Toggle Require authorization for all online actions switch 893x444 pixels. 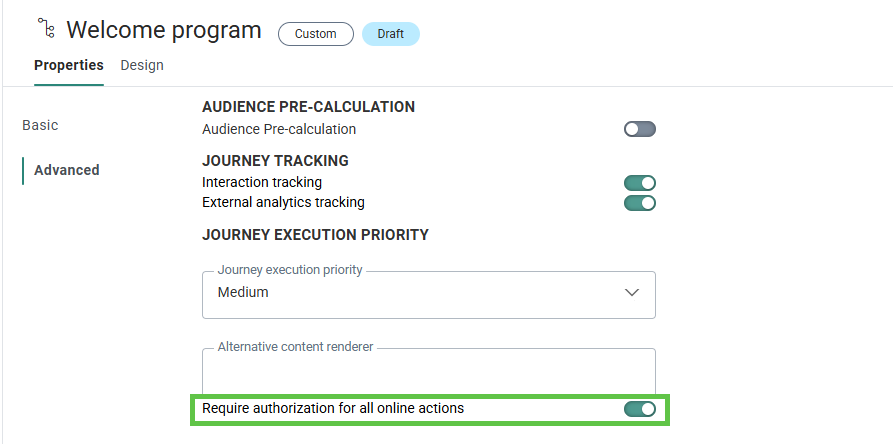[640, 409]
